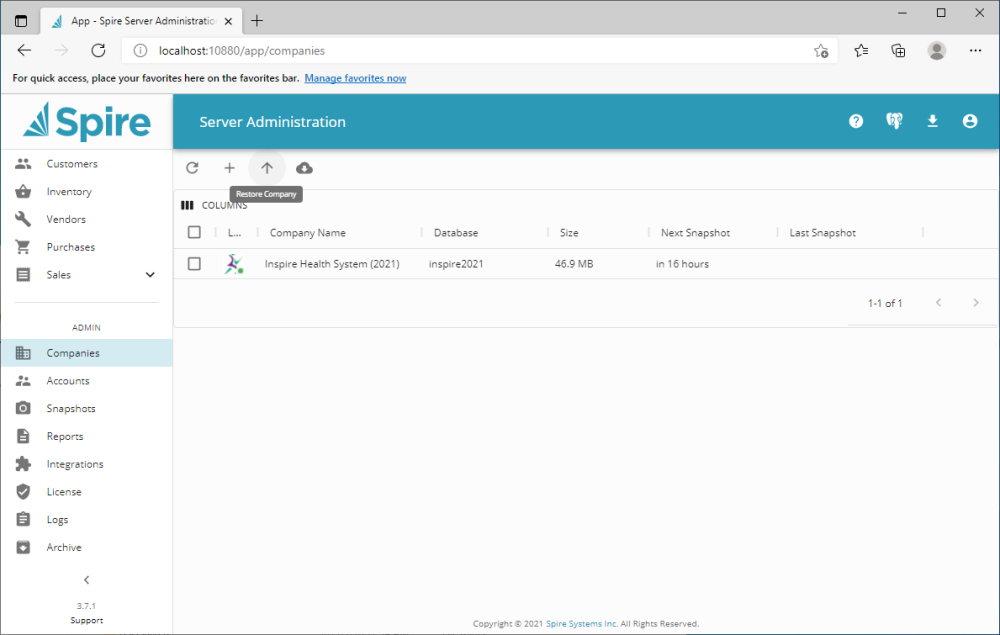
Task: Go to next page of companies
Action: (975, 303)
